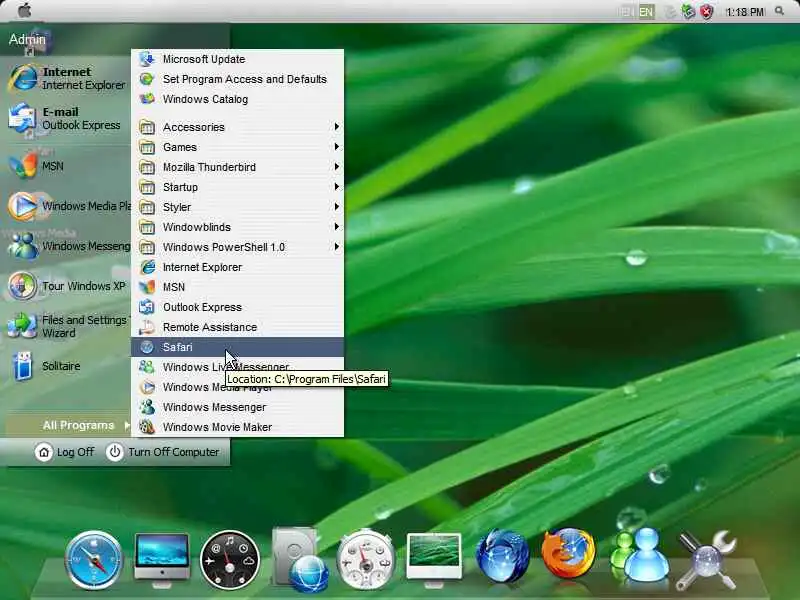Launch Windows Movie Maker
The image size is (800, 600).
point(238,427)
